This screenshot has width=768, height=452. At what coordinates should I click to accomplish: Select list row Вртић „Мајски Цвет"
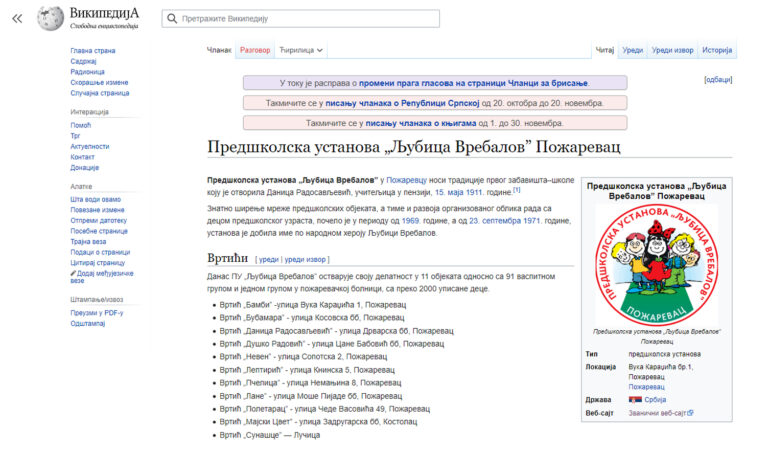pos(318,422)
